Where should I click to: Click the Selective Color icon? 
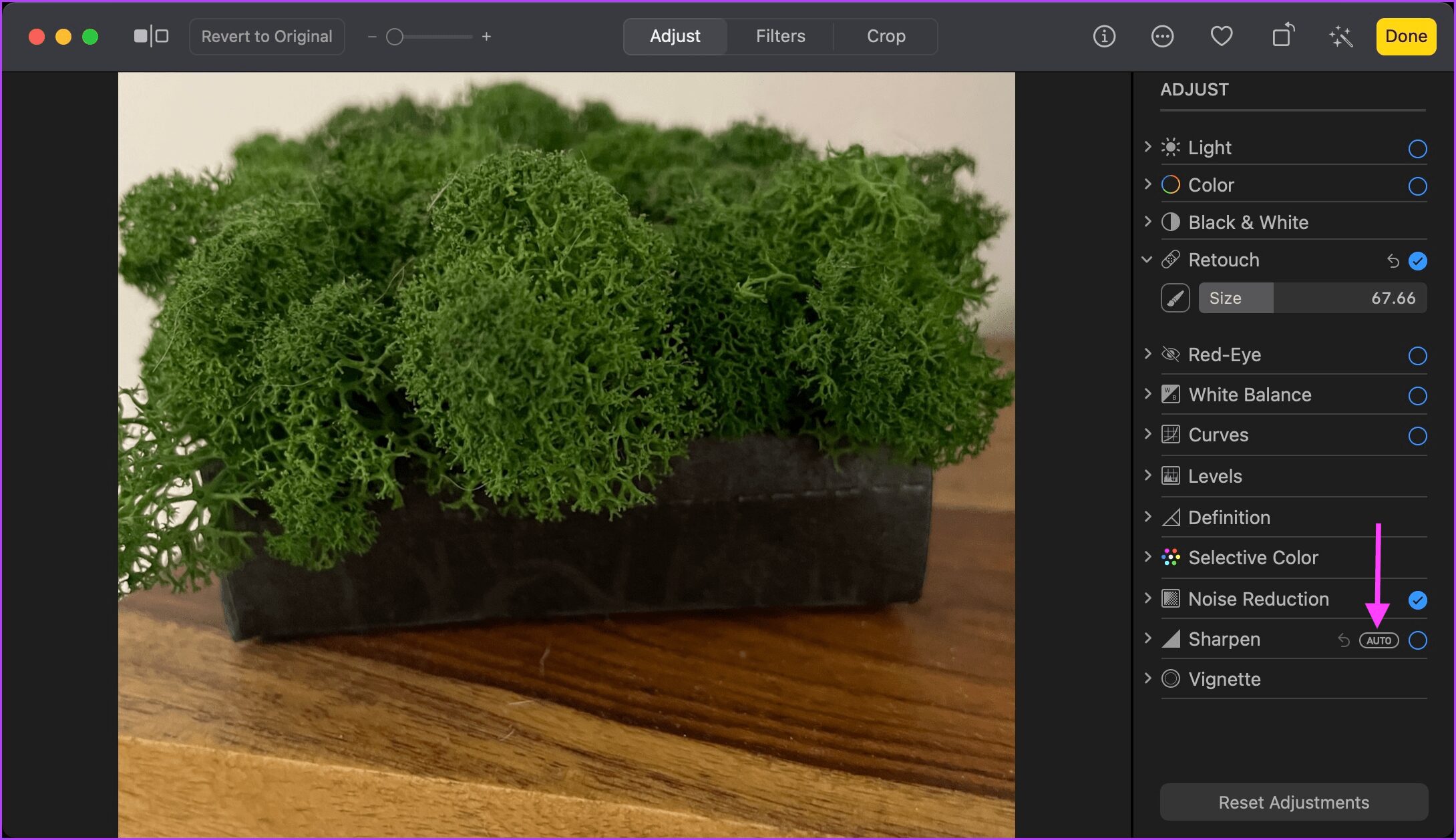(1170, 558)
